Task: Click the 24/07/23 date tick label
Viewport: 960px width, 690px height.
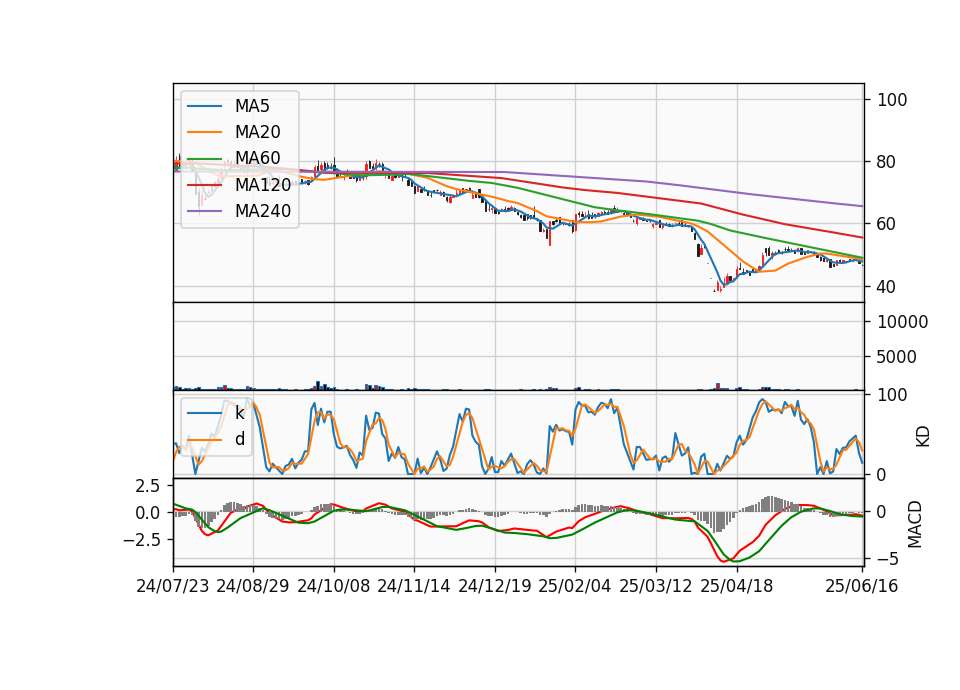Action: click(x=173, y=586)
